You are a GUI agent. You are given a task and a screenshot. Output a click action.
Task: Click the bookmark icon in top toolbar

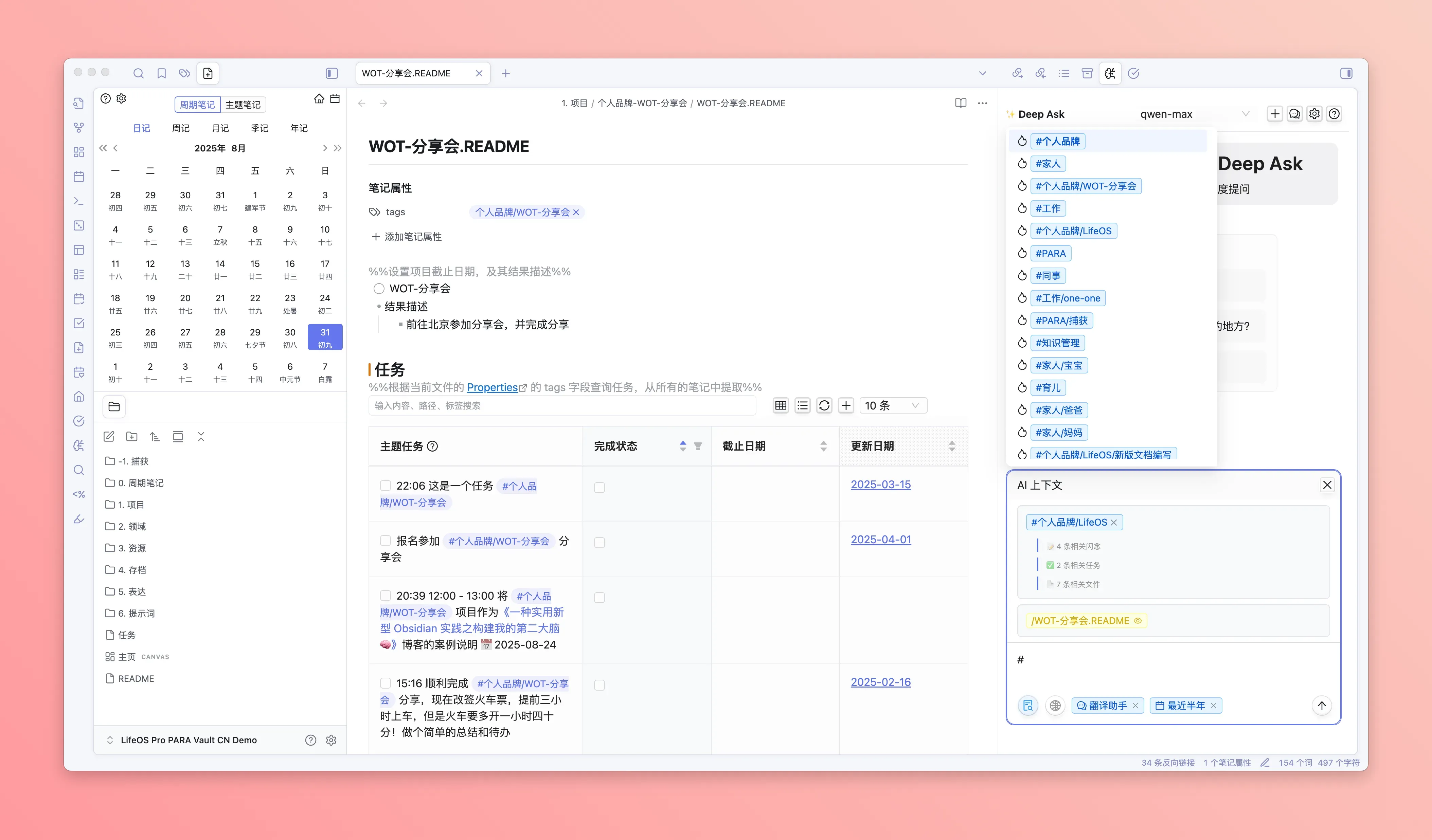click(161, 73)
